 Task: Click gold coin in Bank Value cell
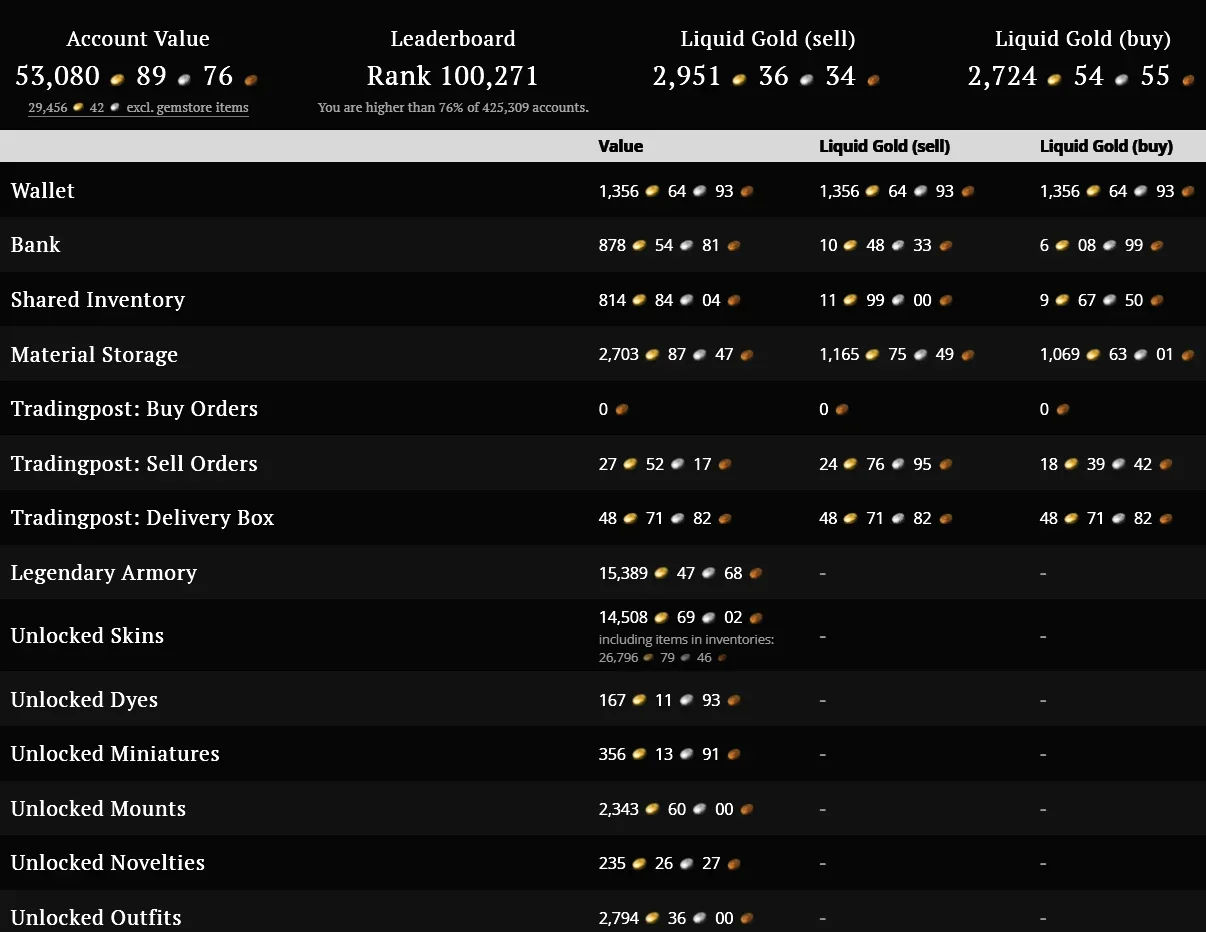pyautogui.click(x=639, y=246)
